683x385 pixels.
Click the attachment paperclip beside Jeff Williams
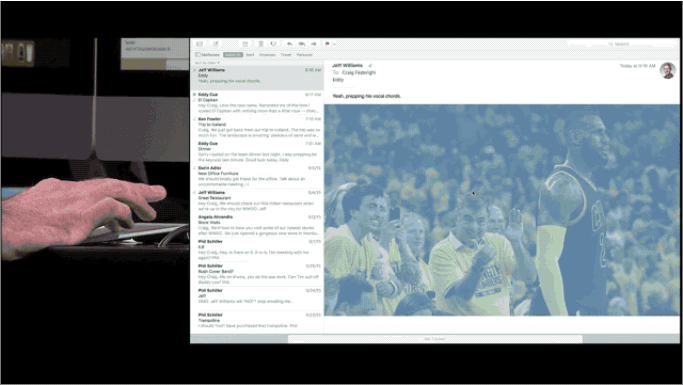coord(370,65)
